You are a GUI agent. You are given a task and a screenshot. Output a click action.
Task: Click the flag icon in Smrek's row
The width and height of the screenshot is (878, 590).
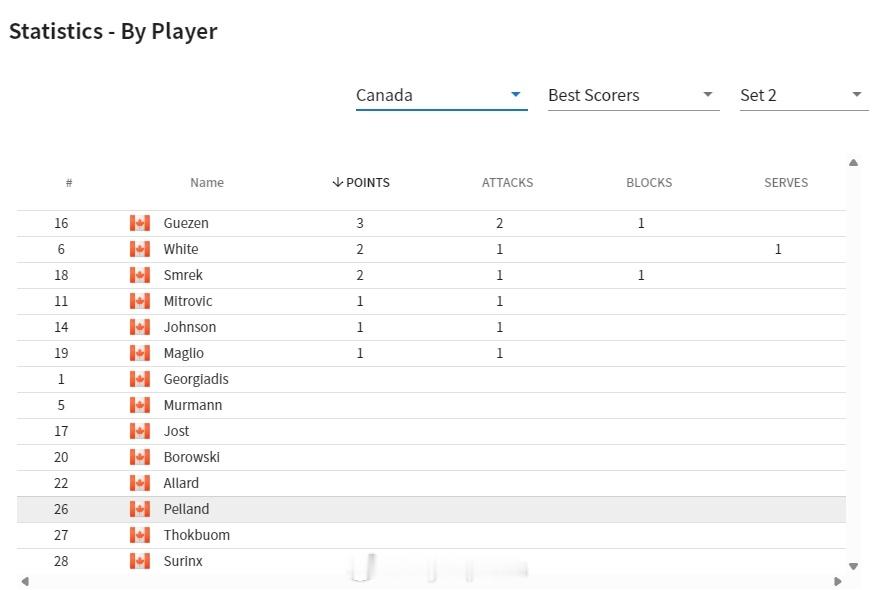(x=140, y=275)
